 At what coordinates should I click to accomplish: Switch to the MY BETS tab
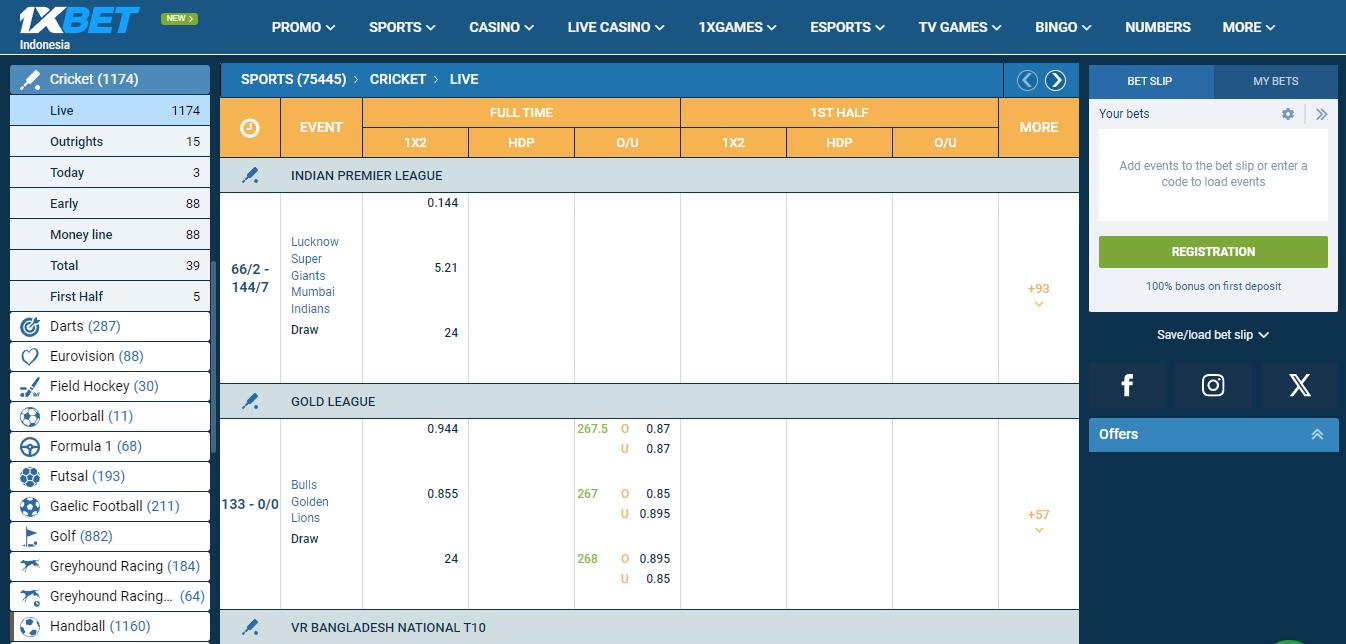pos(1276,81)
